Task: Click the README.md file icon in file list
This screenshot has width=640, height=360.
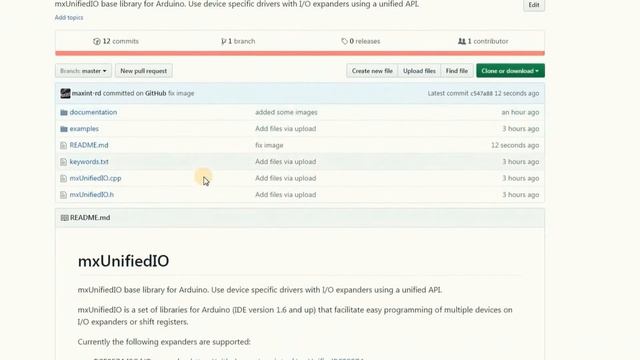Action: (63, 145)
